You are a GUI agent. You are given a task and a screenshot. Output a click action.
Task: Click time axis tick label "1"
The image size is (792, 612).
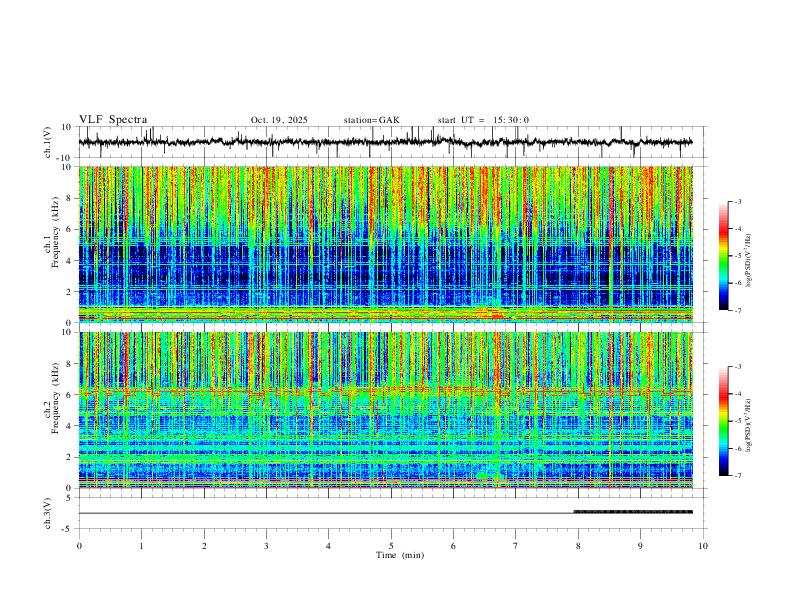click(141, 546)
